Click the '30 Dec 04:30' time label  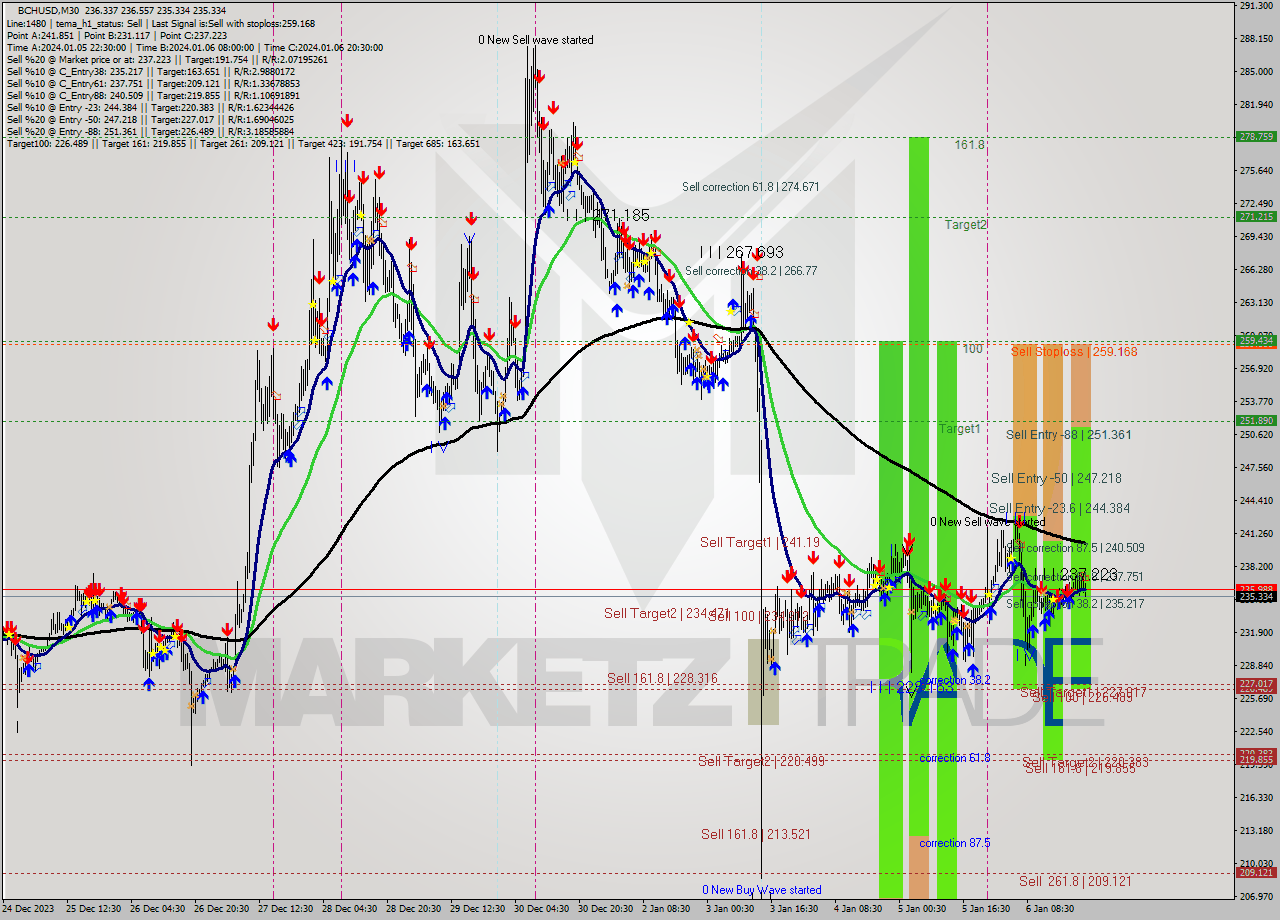[543, 909]
